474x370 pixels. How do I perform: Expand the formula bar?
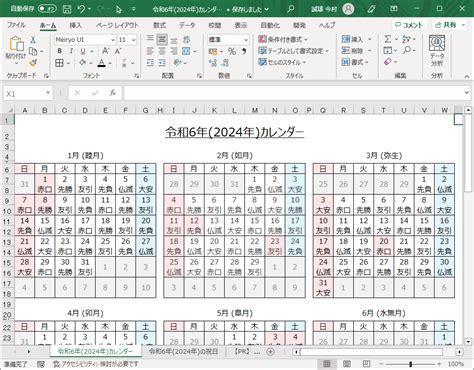pos(467,93)
